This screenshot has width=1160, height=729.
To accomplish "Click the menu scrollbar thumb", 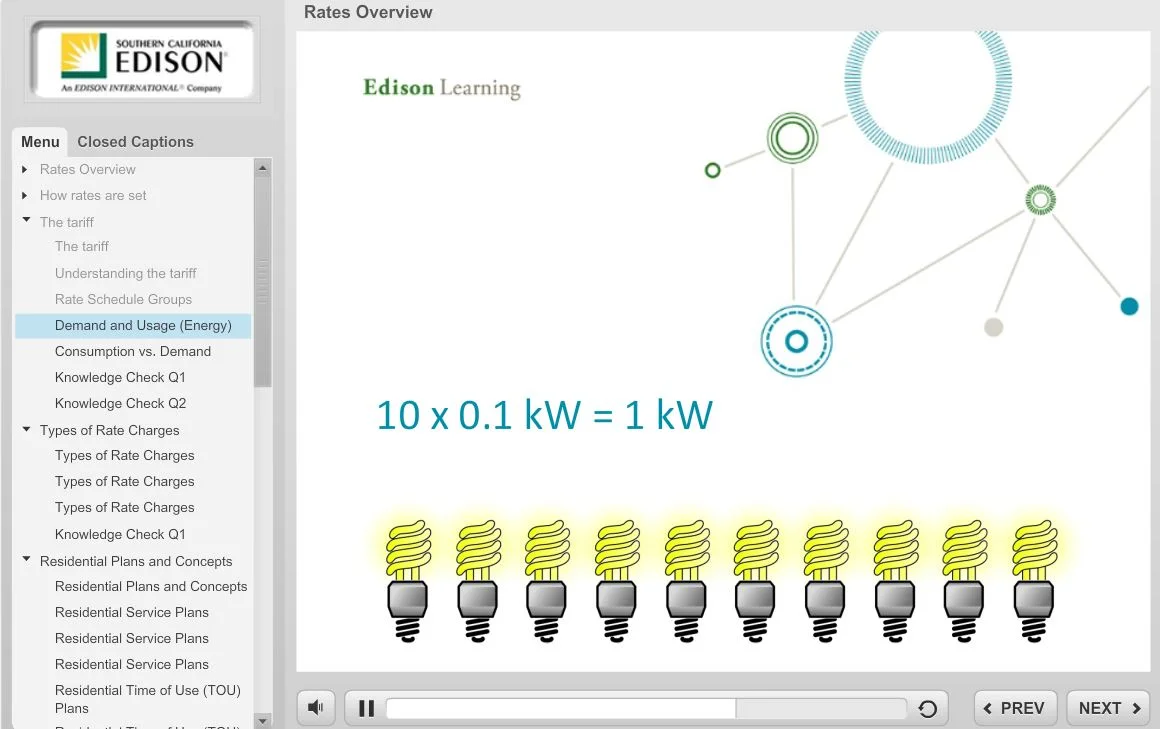I will click(x=263, y=283).
